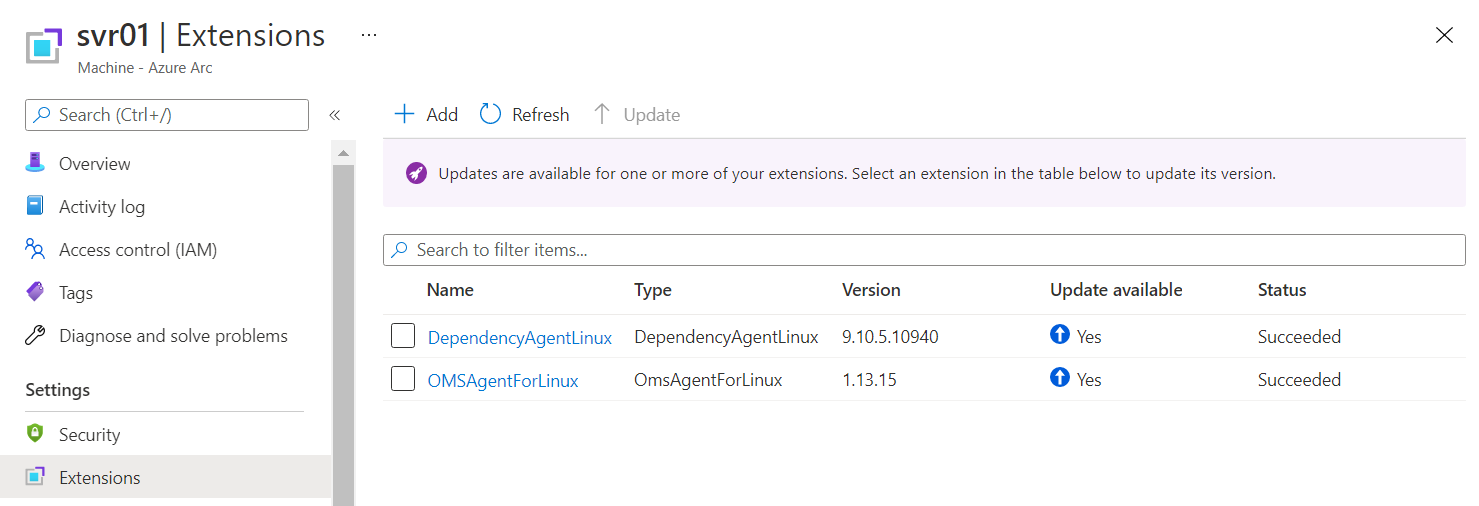
Task: Focus the Search to filter items field
Action: coord(924,250)
